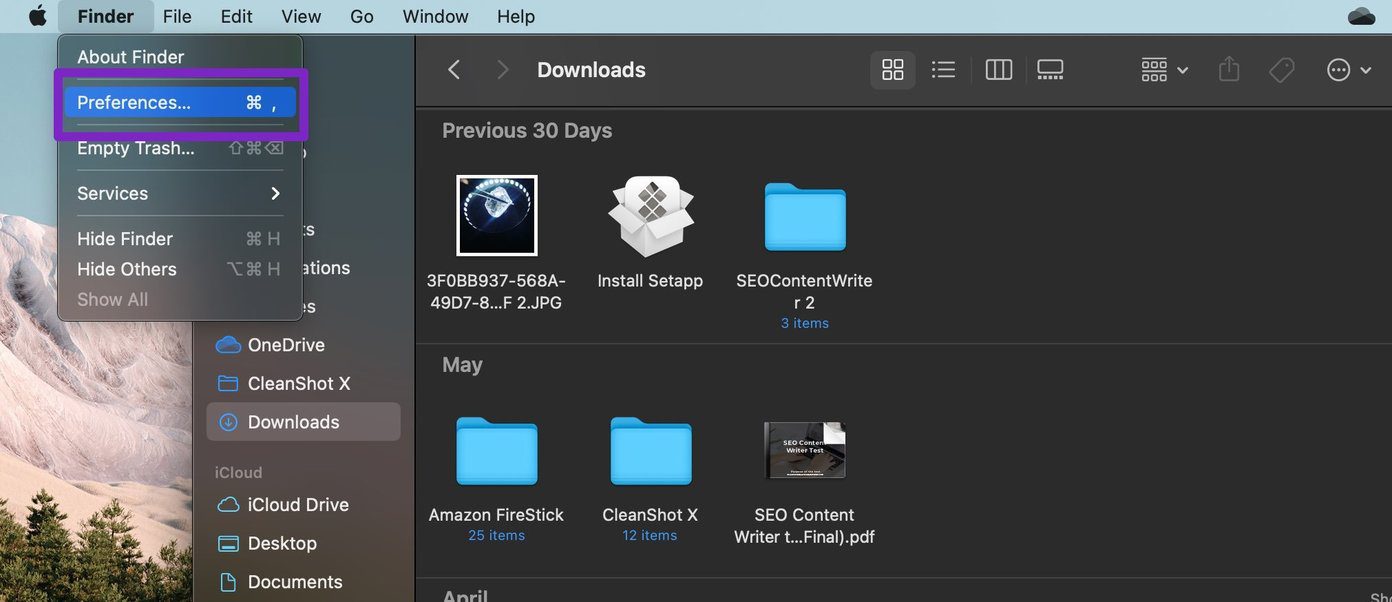The height and width of the screenshot is (602, 1392).
Task: Select Hide Finder menu entry
Action: tap(180, 239)
